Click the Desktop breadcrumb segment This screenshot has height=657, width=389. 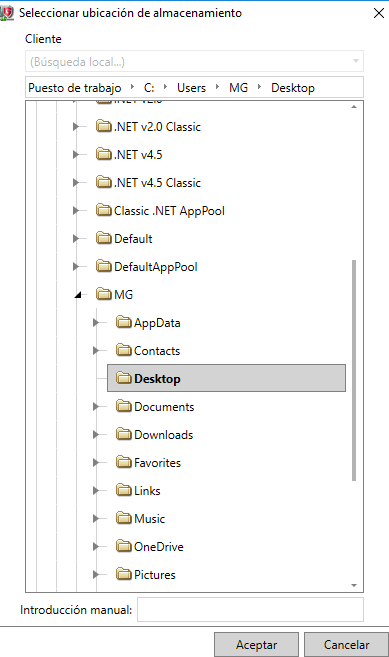pos(293,88)
